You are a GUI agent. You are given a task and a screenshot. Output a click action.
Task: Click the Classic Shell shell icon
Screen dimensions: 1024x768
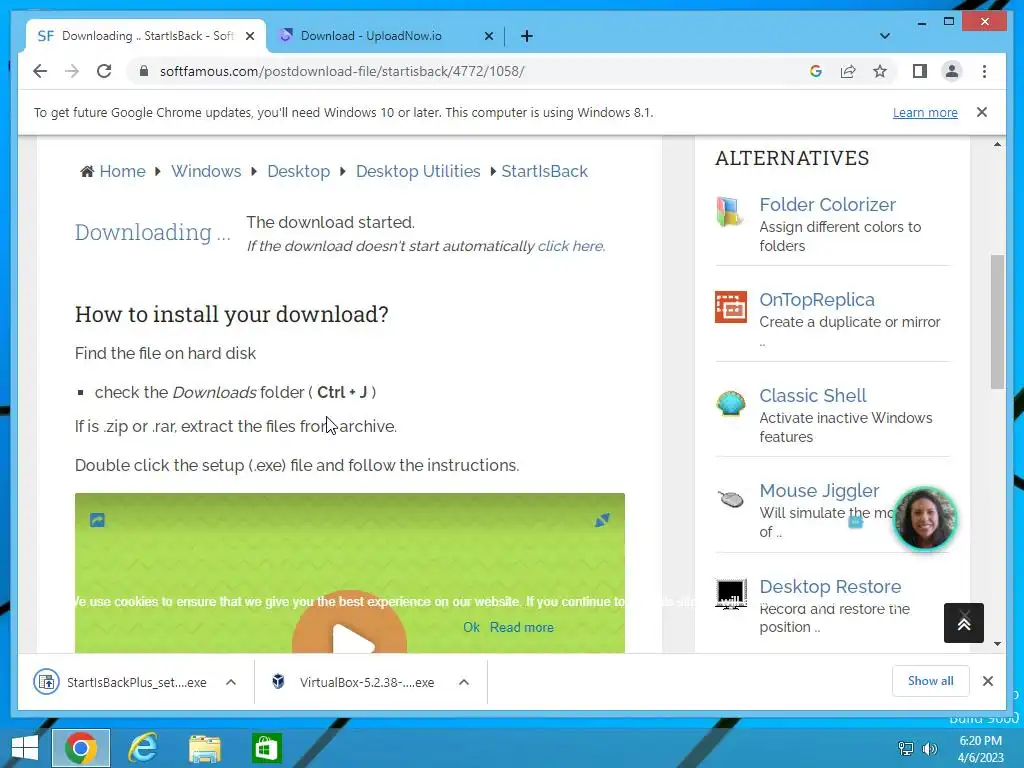tap(731, 403)
